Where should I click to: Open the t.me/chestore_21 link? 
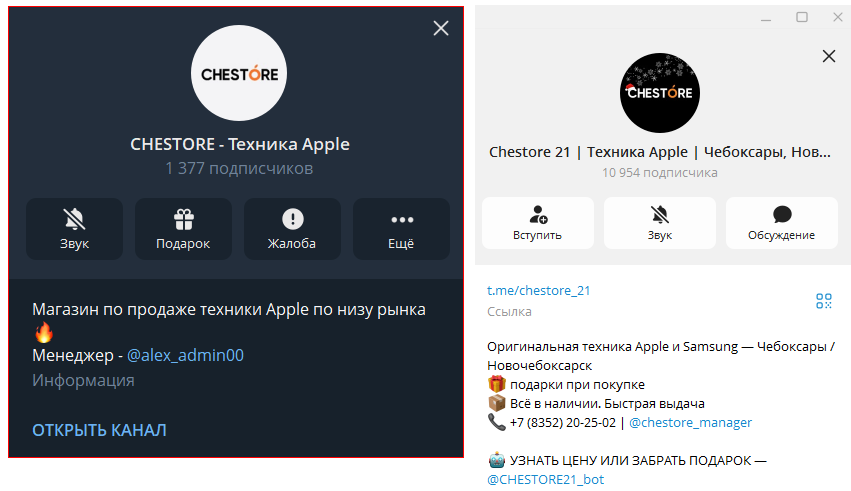click(538, 290)
